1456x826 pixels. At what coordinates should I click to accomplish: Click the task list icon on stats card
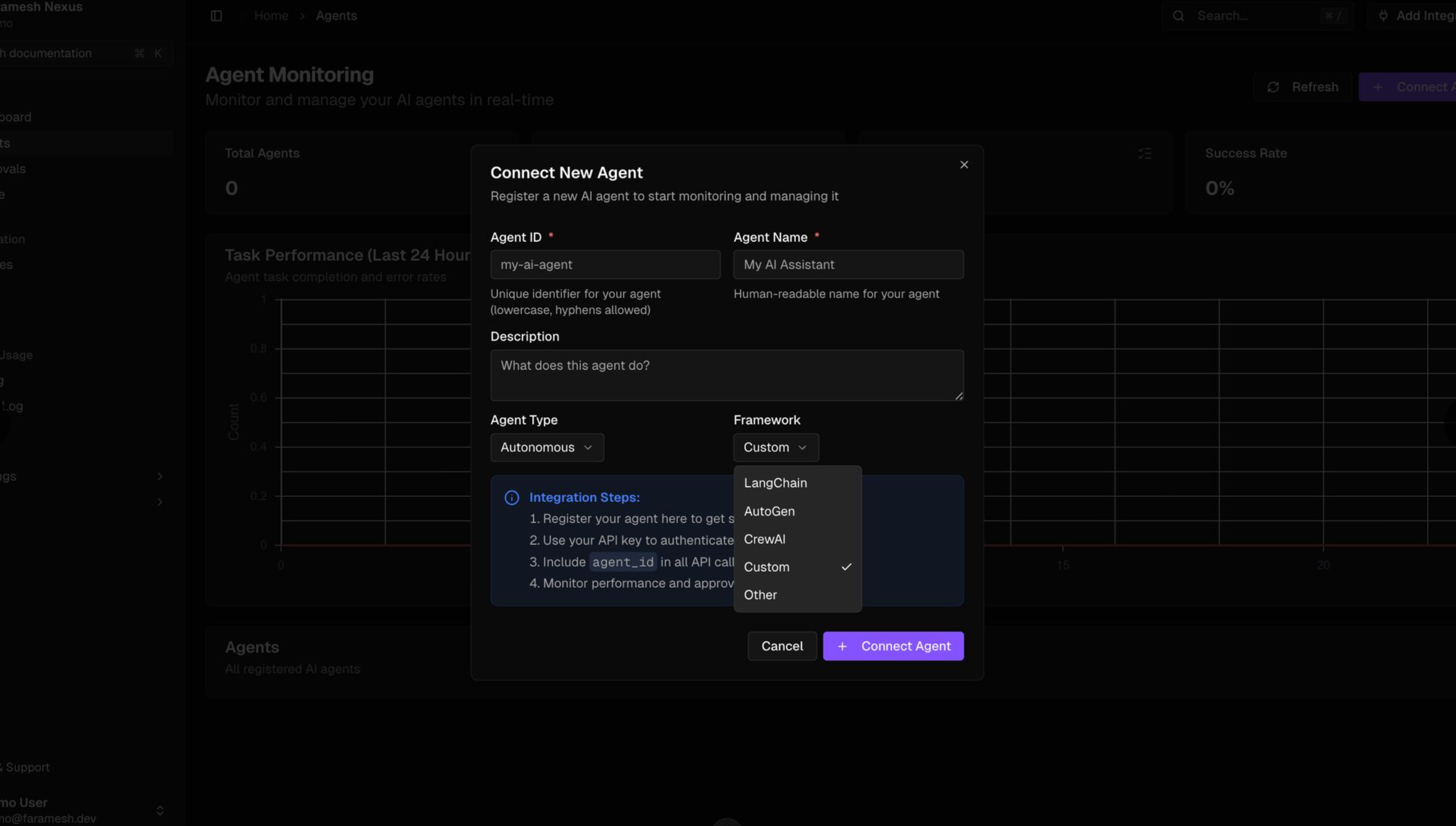(x=1144, y=154)
